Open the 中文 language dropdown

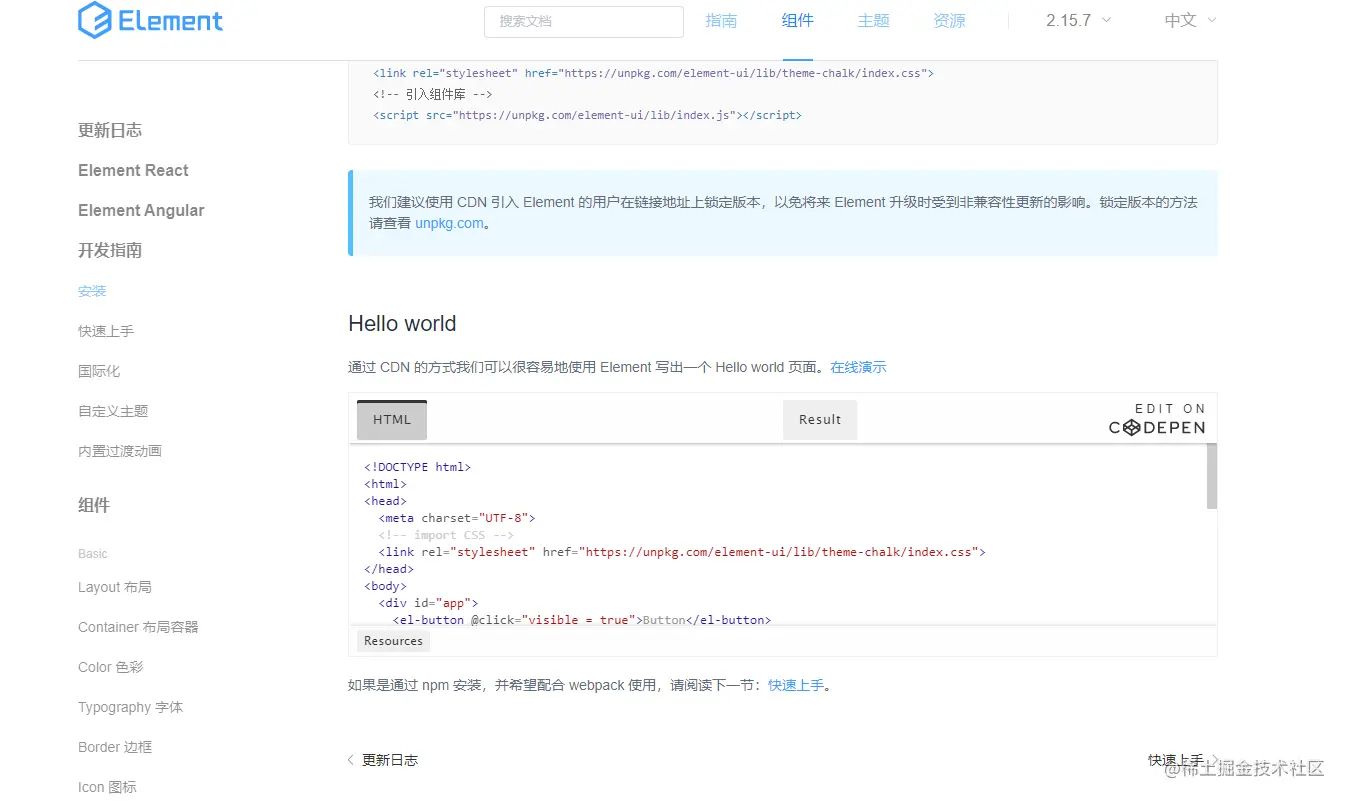(x=1191, y=20)
